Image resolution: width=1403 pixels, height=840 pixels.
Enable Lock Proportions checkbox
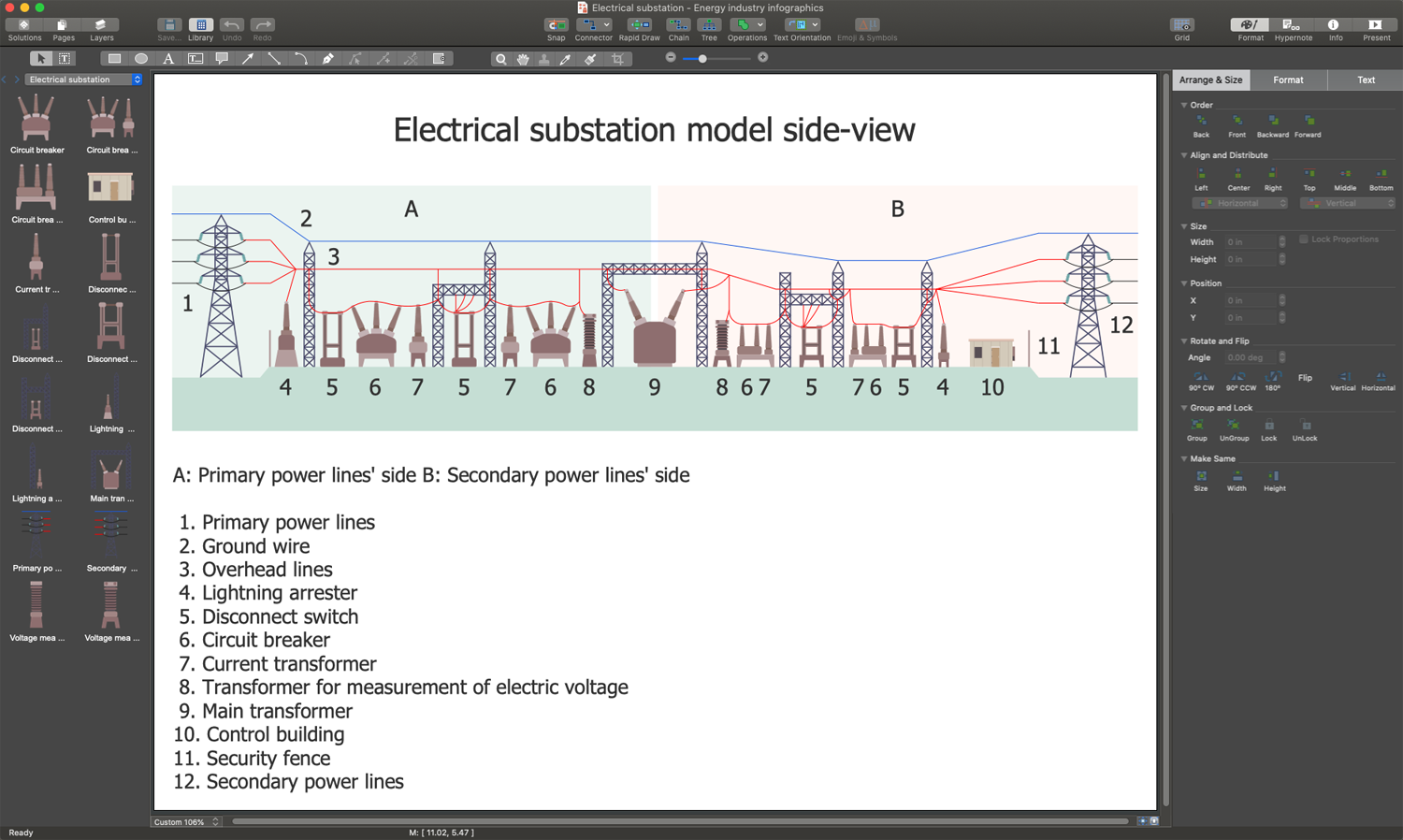1303,239
